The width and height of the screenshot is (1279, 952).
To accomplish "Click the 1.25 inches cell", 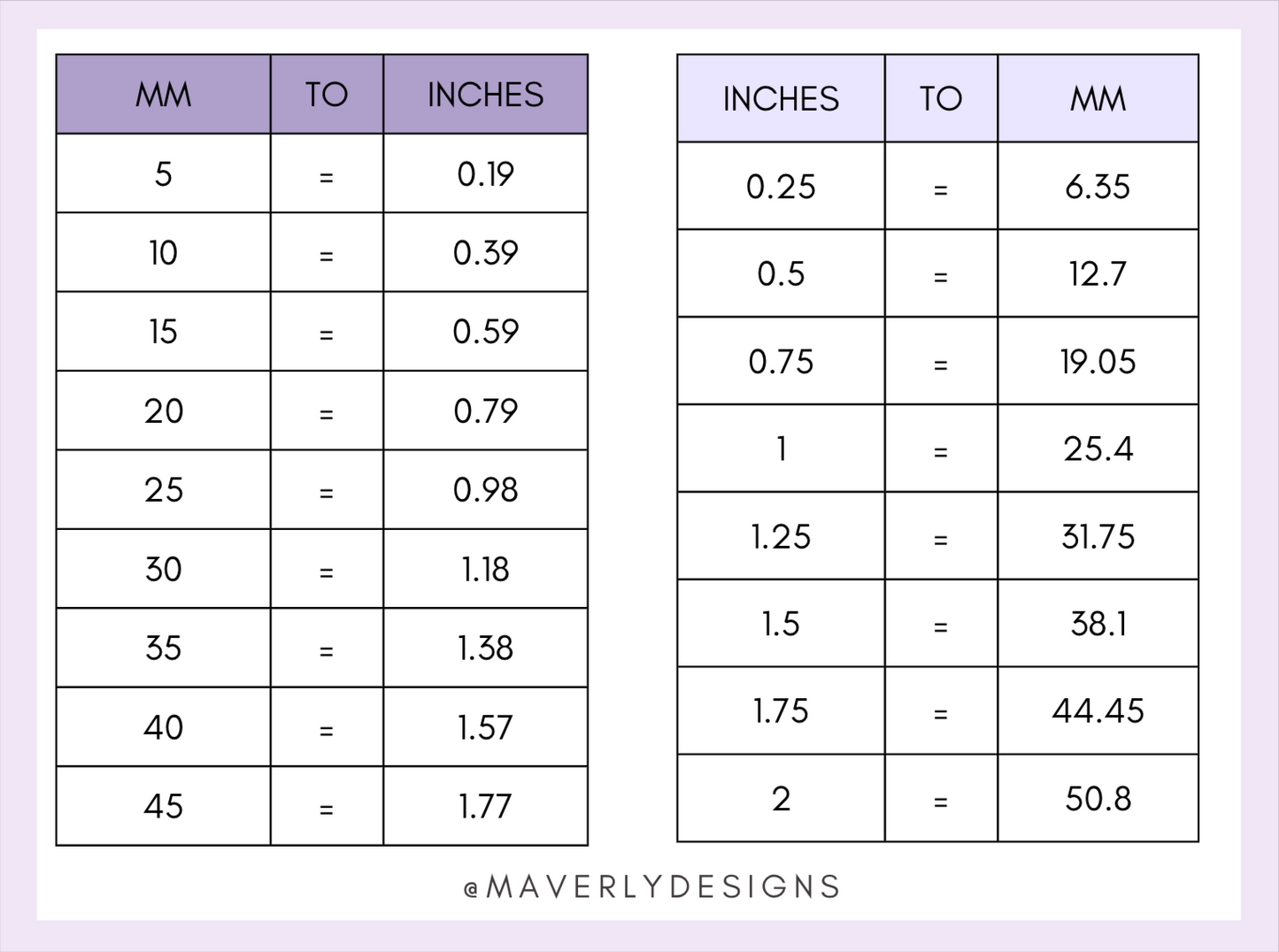I will [781, 536].
